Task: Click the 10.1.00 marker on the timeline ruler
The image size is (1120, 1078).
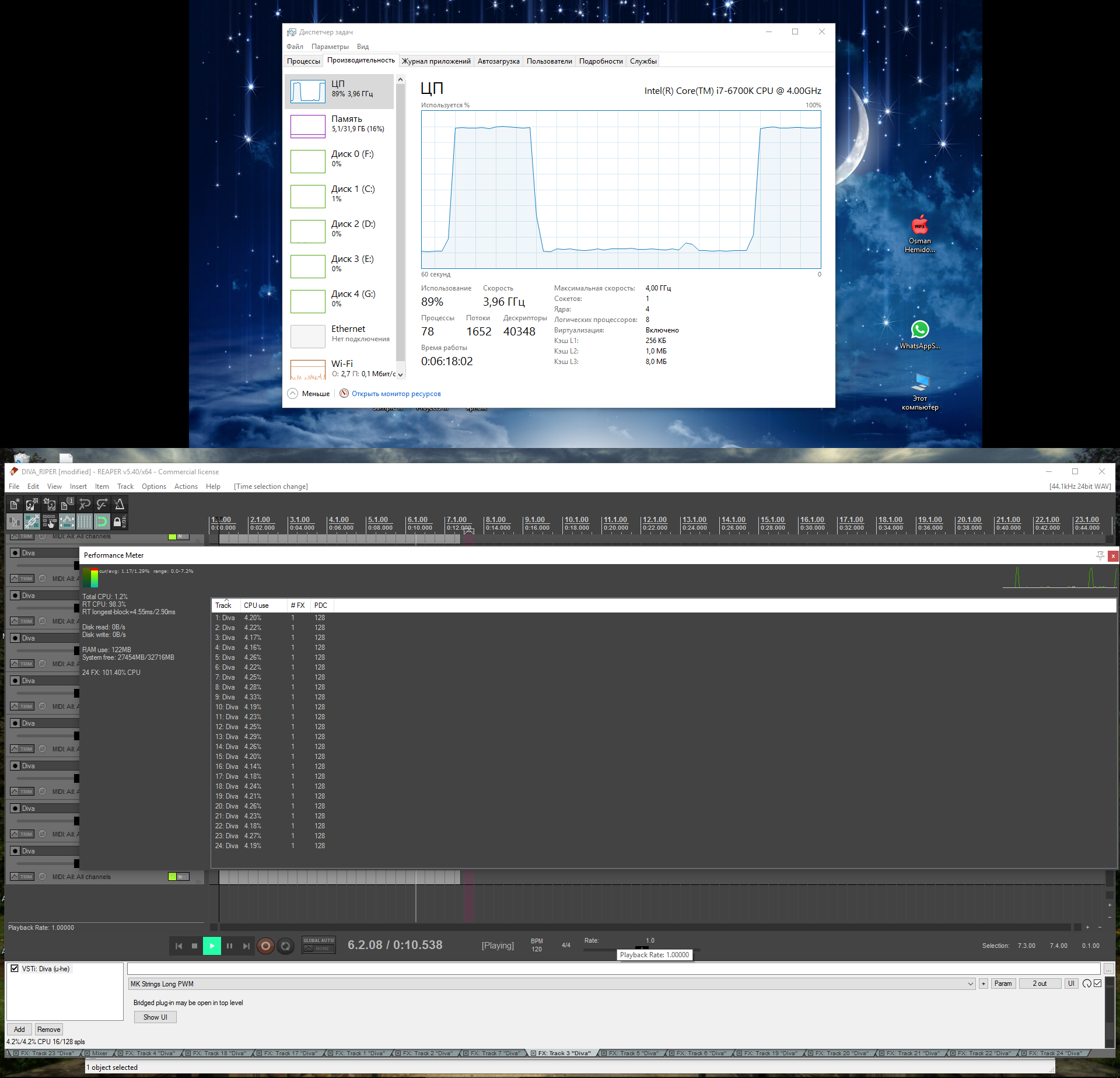Action: (576, 519)
